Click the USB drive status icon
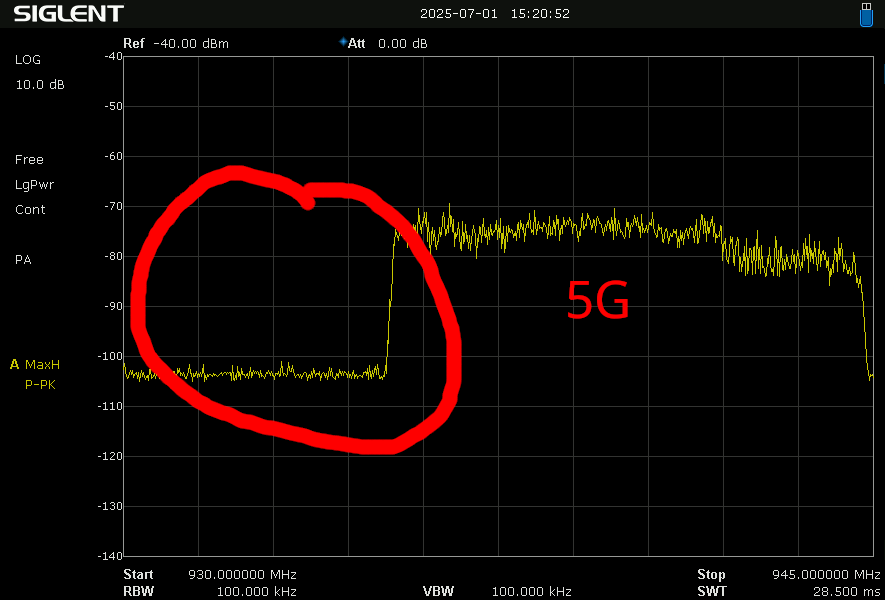This screenshot has height=600, width=885. tap(867, 14)
